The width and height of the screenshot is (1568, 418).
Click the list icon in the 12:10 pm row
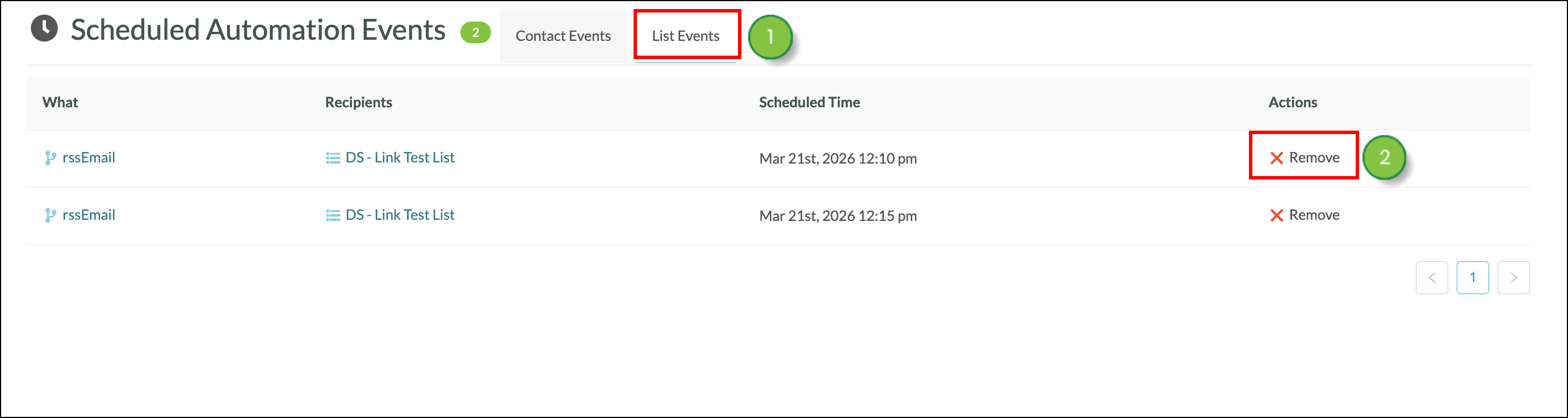click(333, 158)
